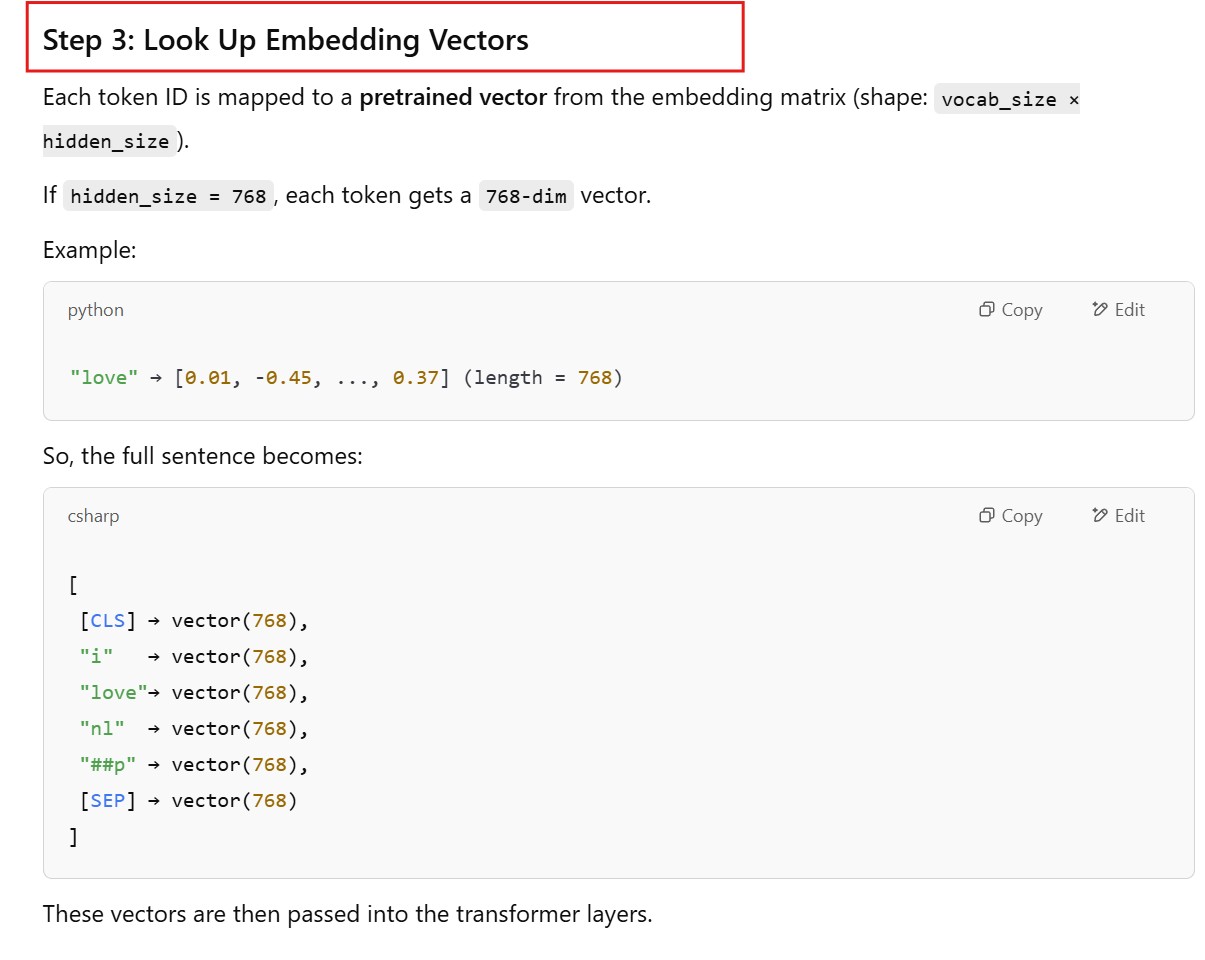Screen dimensions: 1205x960
Task: Click the "csharp" language label
Action: [93, 516]
